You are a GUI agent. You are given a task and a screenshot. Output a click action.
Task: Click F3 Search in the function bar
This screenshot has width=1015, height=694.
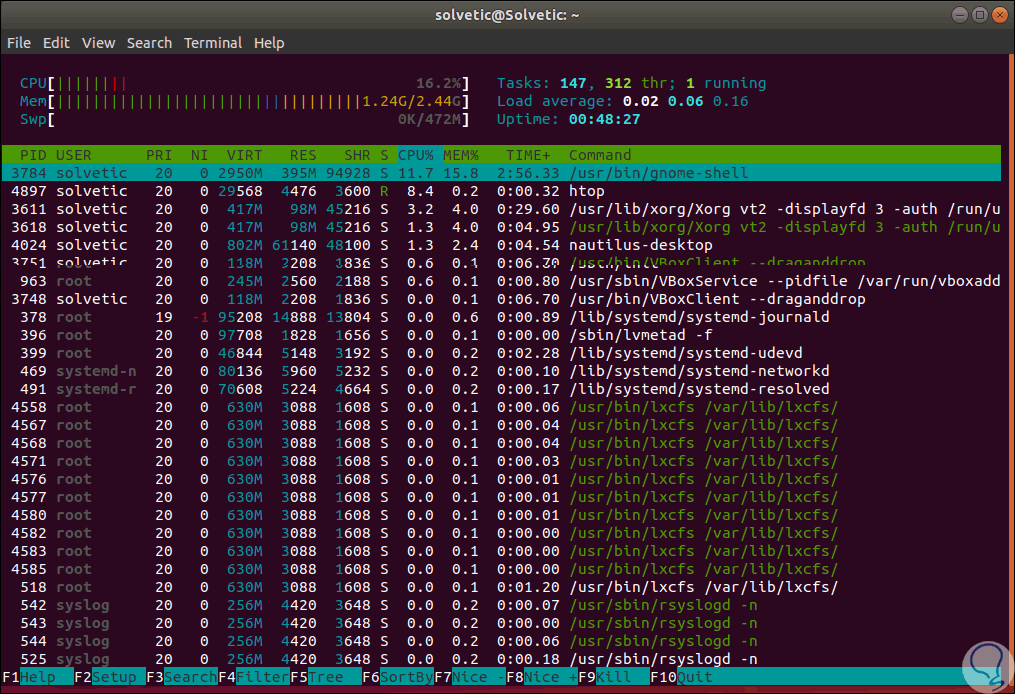pos(181,677)
